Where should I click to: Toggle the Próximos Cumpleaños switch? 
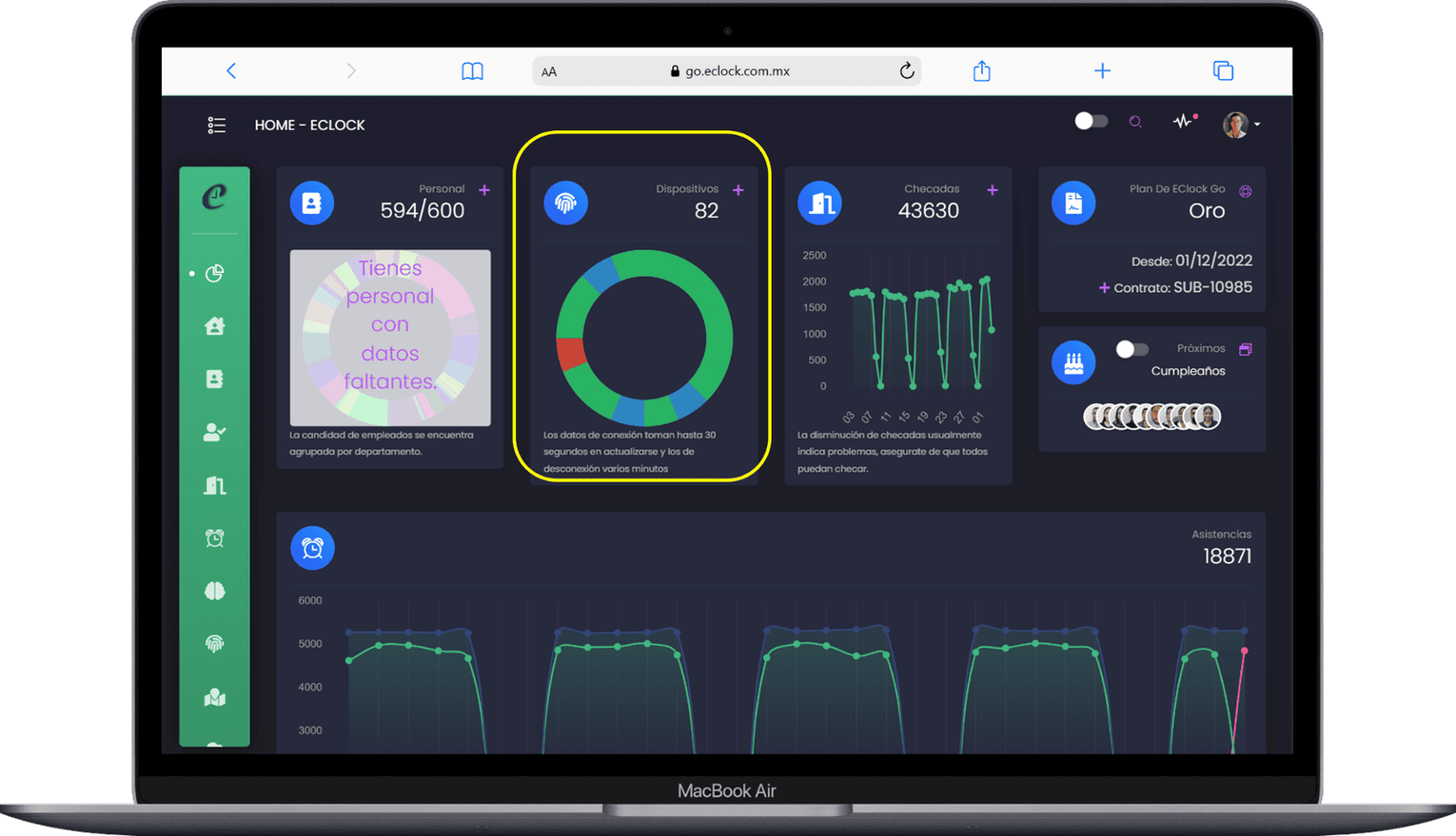coord(1132,349)
